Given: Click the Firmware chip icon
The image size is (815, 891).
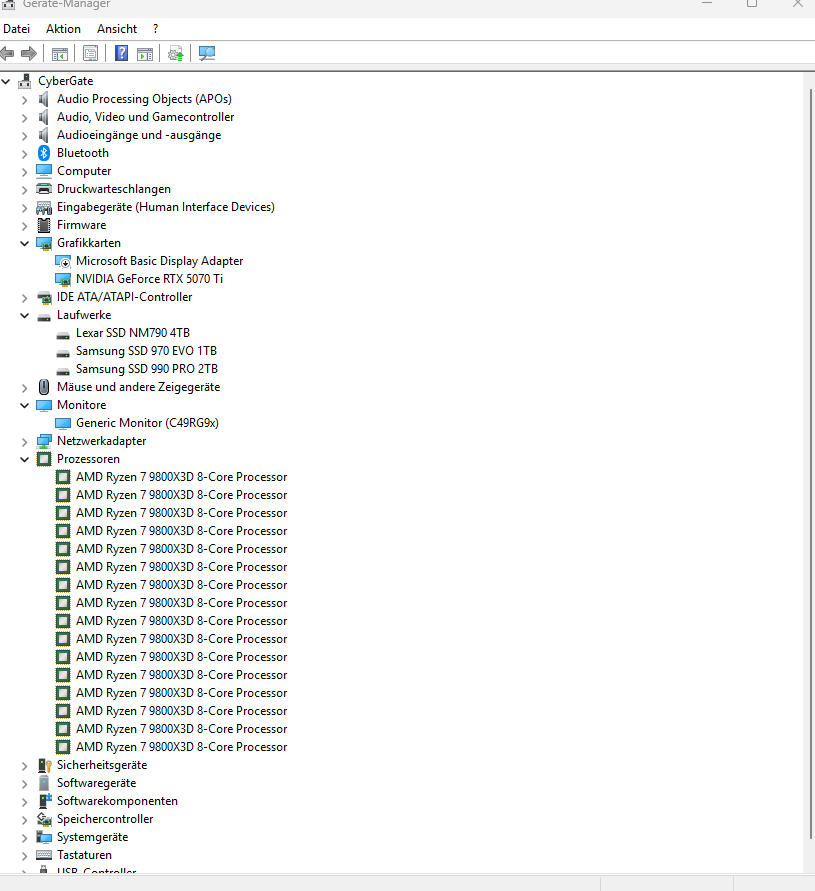Looking at the screenshot, I should click(x=44, y=225).
